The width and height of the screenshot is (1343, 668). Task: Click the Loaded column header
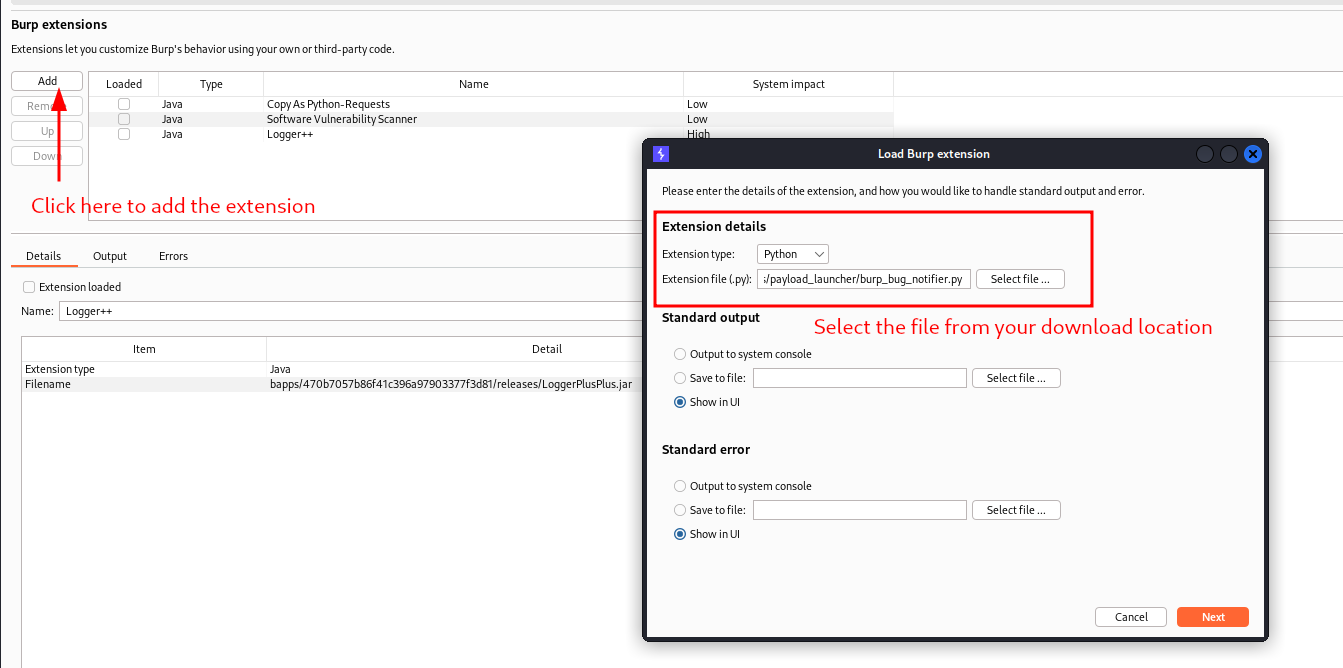pyautogui.click(x=124, y=84)
